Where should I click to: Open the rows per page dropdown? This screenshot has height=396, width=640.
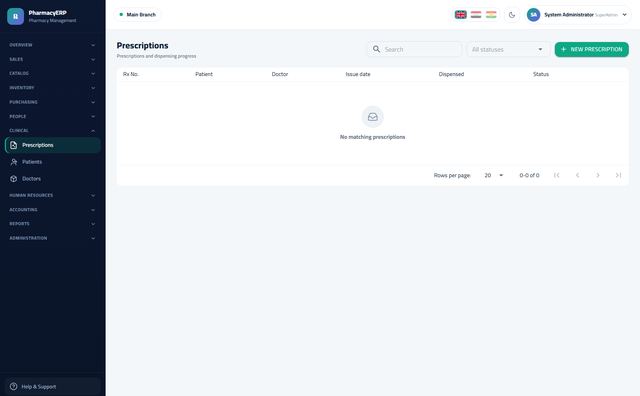[x=493, y=175]
